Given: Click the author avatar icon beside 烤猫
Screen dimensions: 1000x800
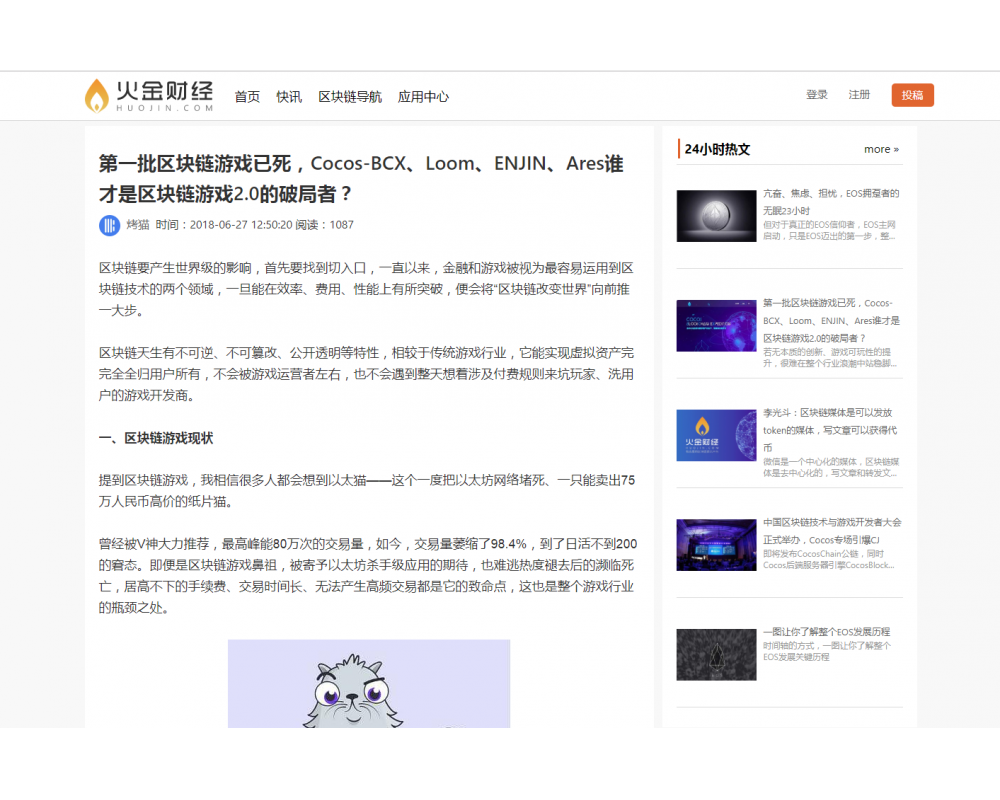Looking at the screenshot, I should [x=109, y=225].
